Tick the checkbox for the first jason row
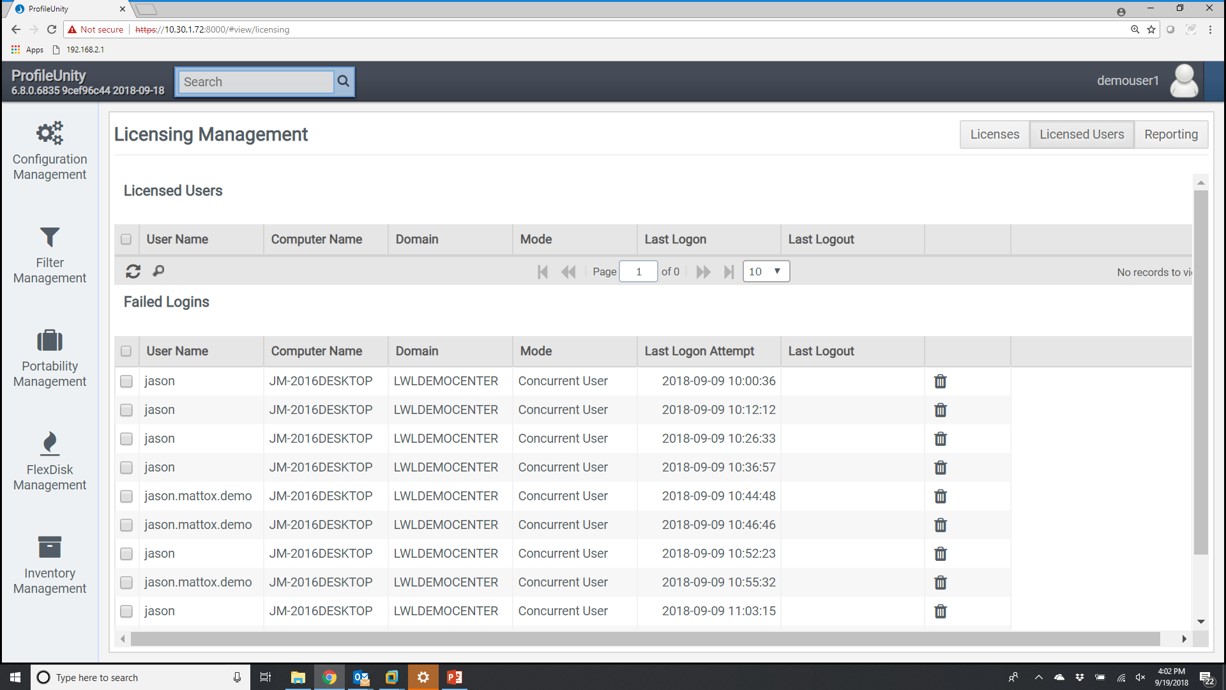 click(x=126, y=381)
